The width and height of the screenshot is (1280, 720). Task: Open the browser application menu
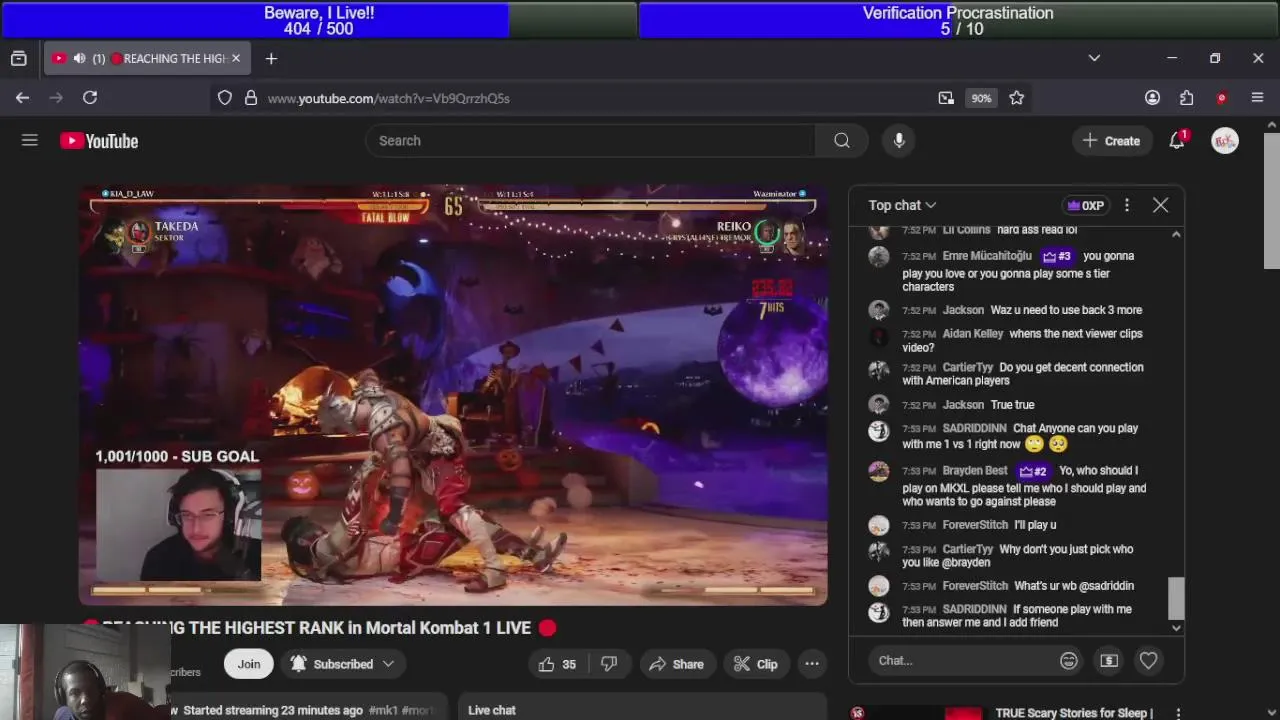click(1257, 98)
